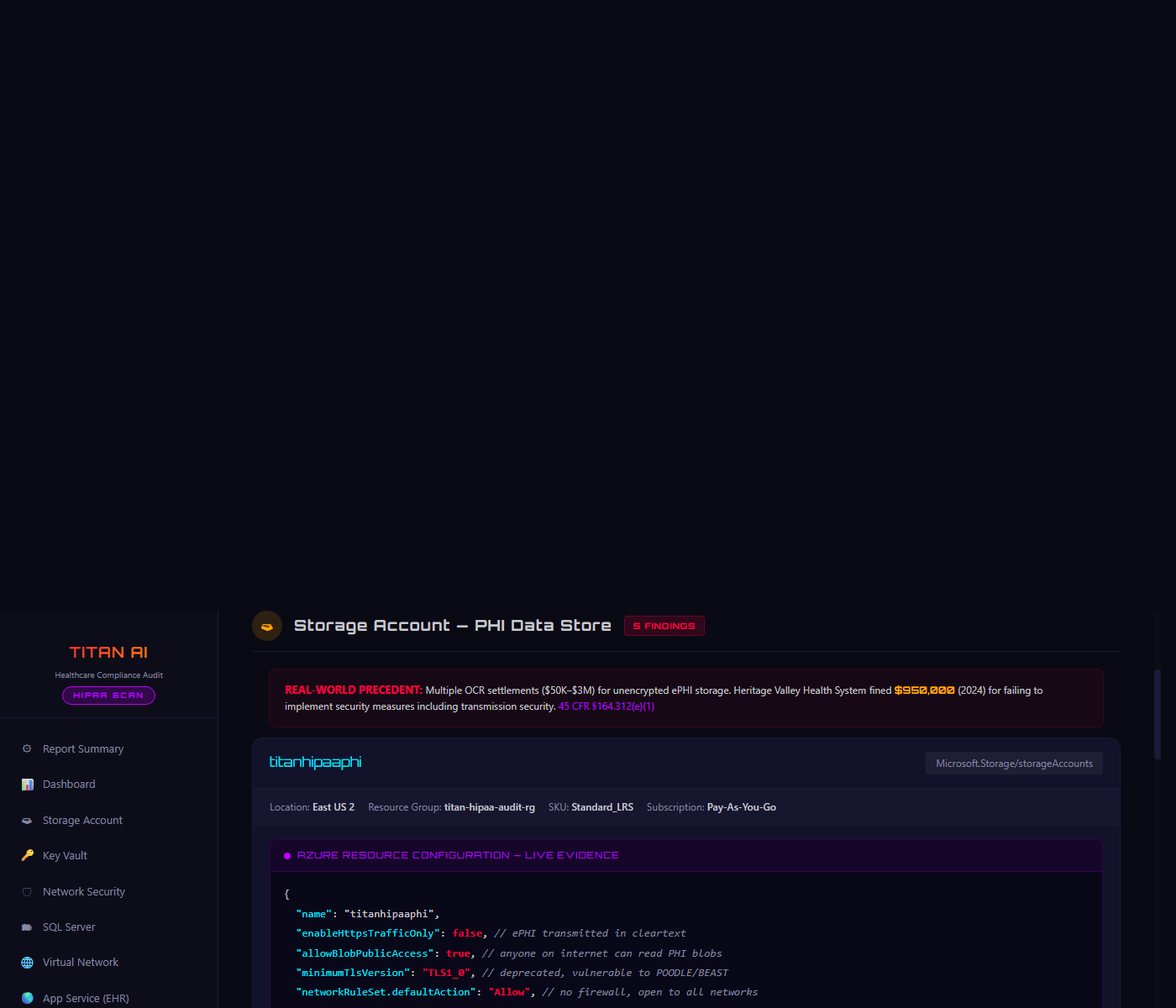Click the Network Security shield icon
1176x1008 pixels.
point(27,892)
